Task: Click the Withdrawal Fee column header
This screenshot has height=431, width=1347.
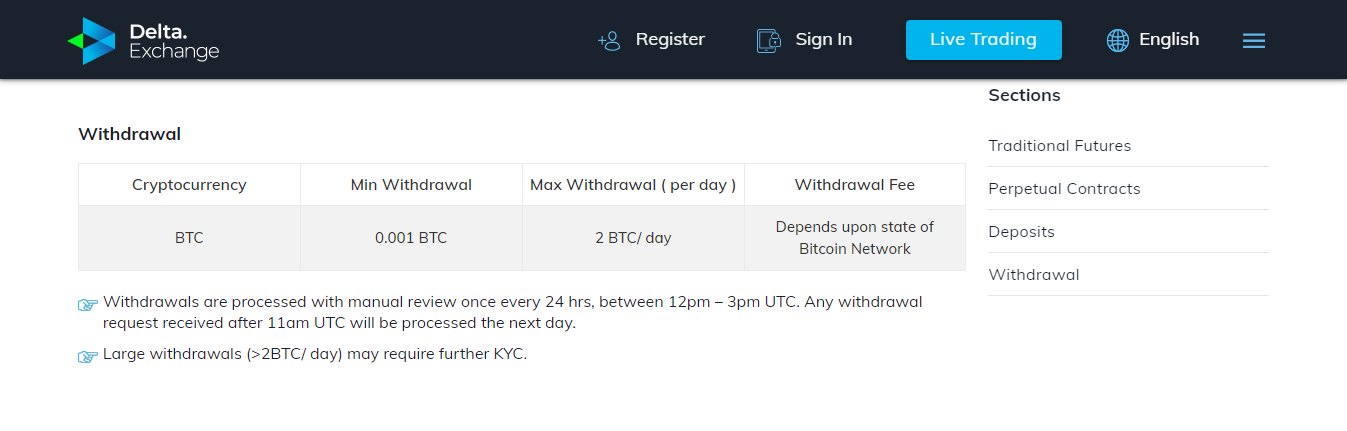Action: click(x=854, y=185)
